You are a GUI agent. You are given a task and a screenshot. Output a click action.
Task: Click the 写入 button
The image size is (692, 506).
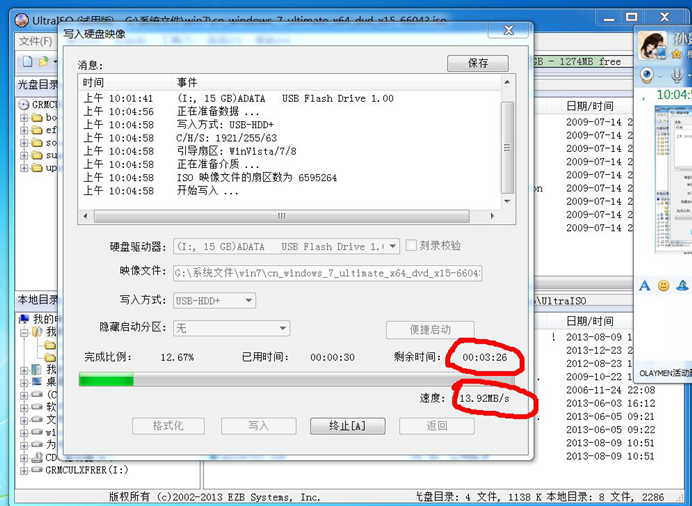click(259, 426)
